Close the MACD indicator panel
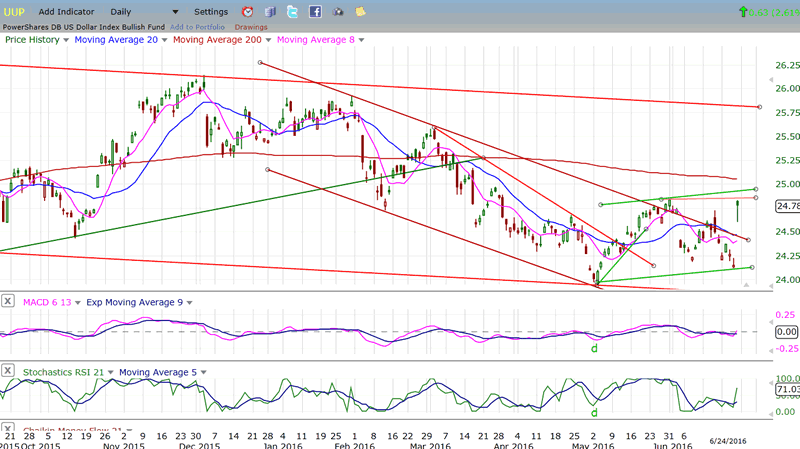The height and width of the screenshot is (449, 800). [x=7, y=301]
